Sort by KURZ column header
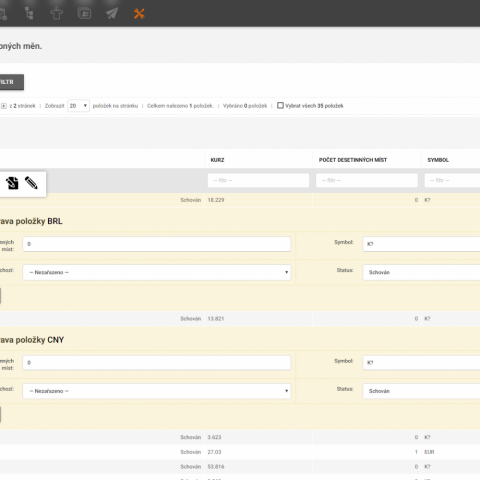Screen dimensions: 480x480 pos(217,160)
